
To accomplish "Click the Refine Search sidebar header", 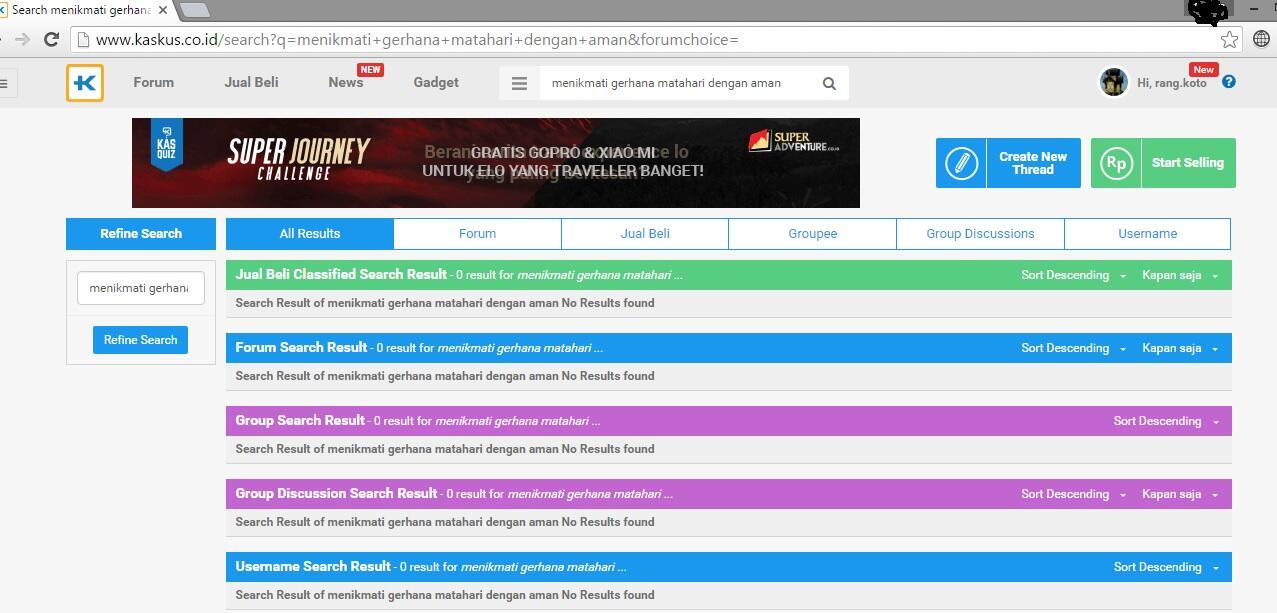I will [x=141, y=234].
